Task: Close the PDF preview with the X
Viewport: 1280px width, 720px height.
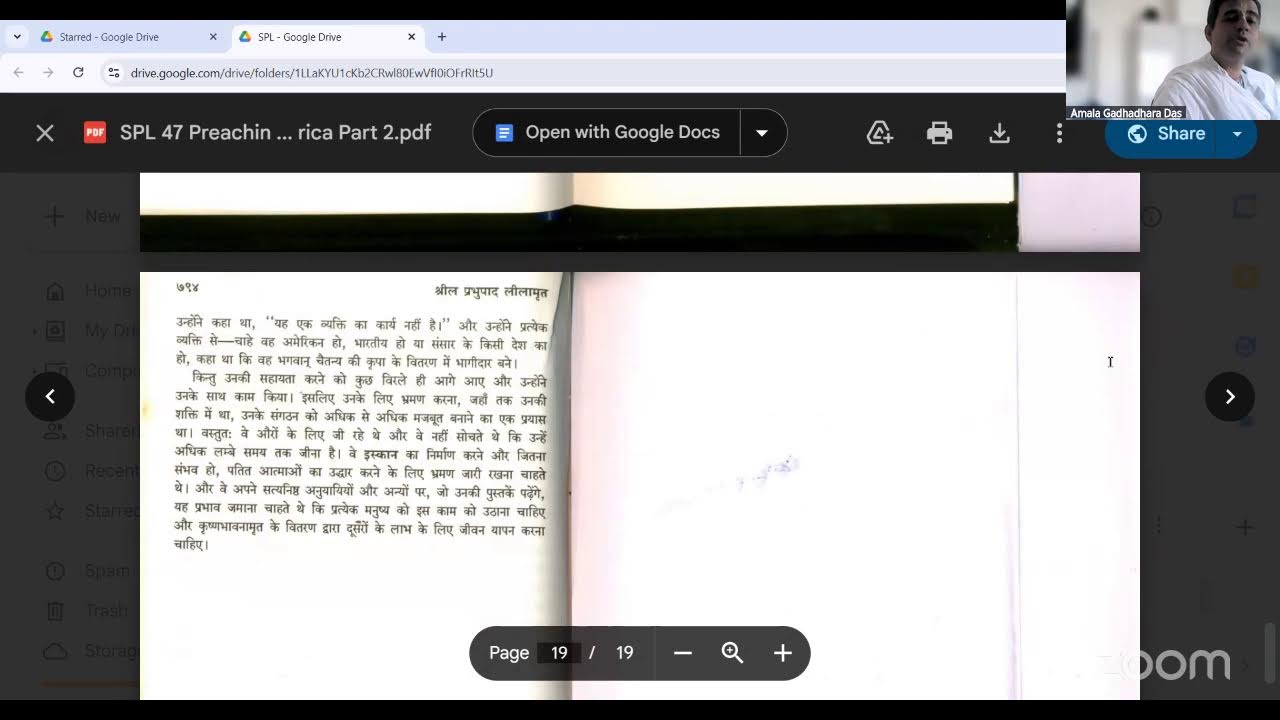Action: pos(45,133)
